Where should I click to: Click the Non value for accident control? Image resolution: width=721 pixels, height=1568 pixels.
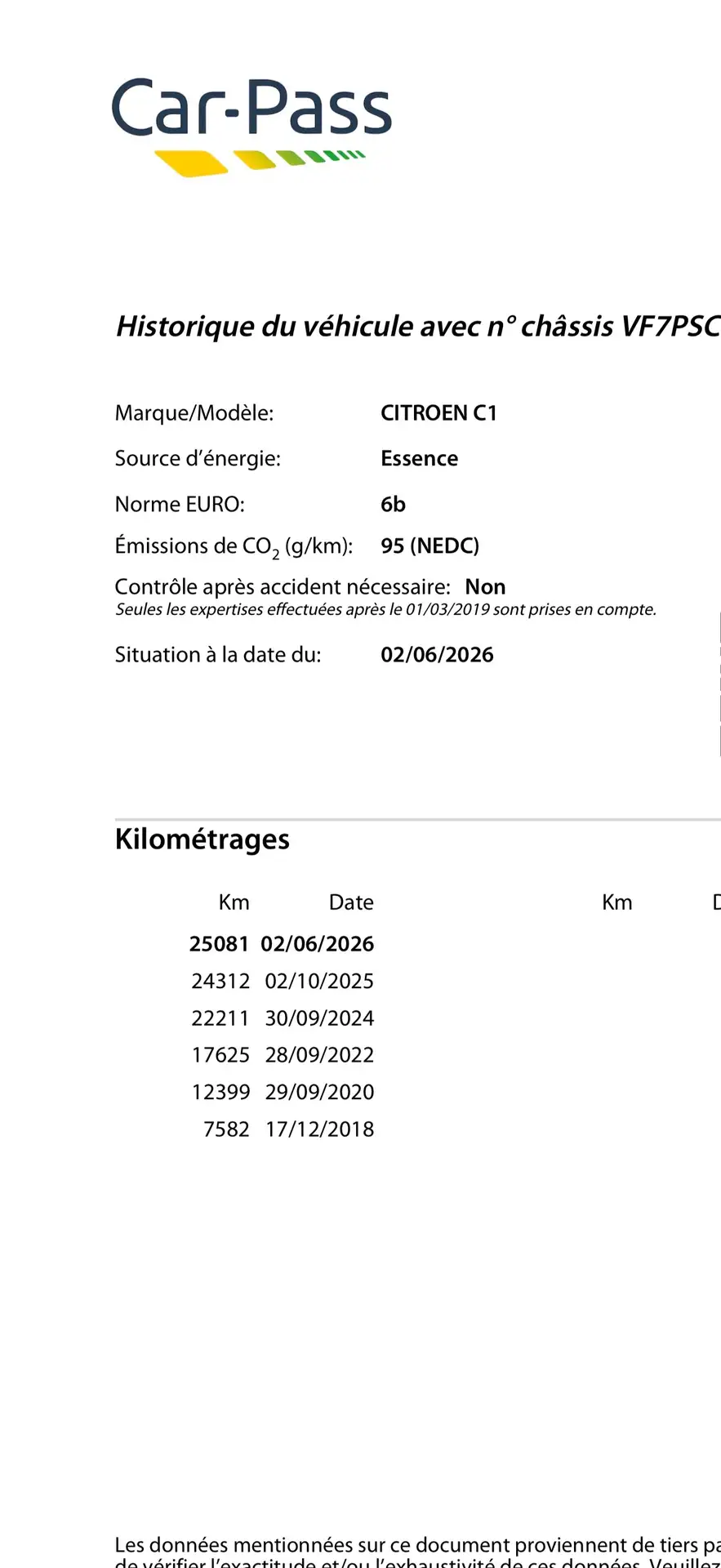[485, 587]
